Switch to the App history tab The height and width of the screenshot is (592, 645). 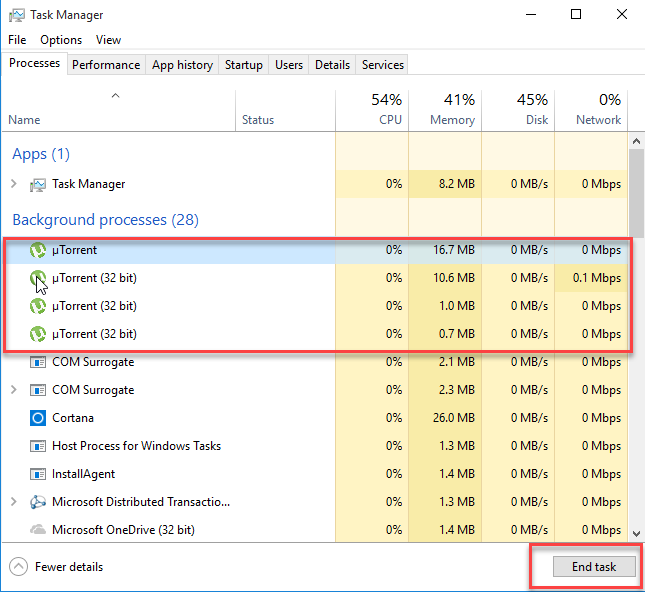tap(182, 65)
